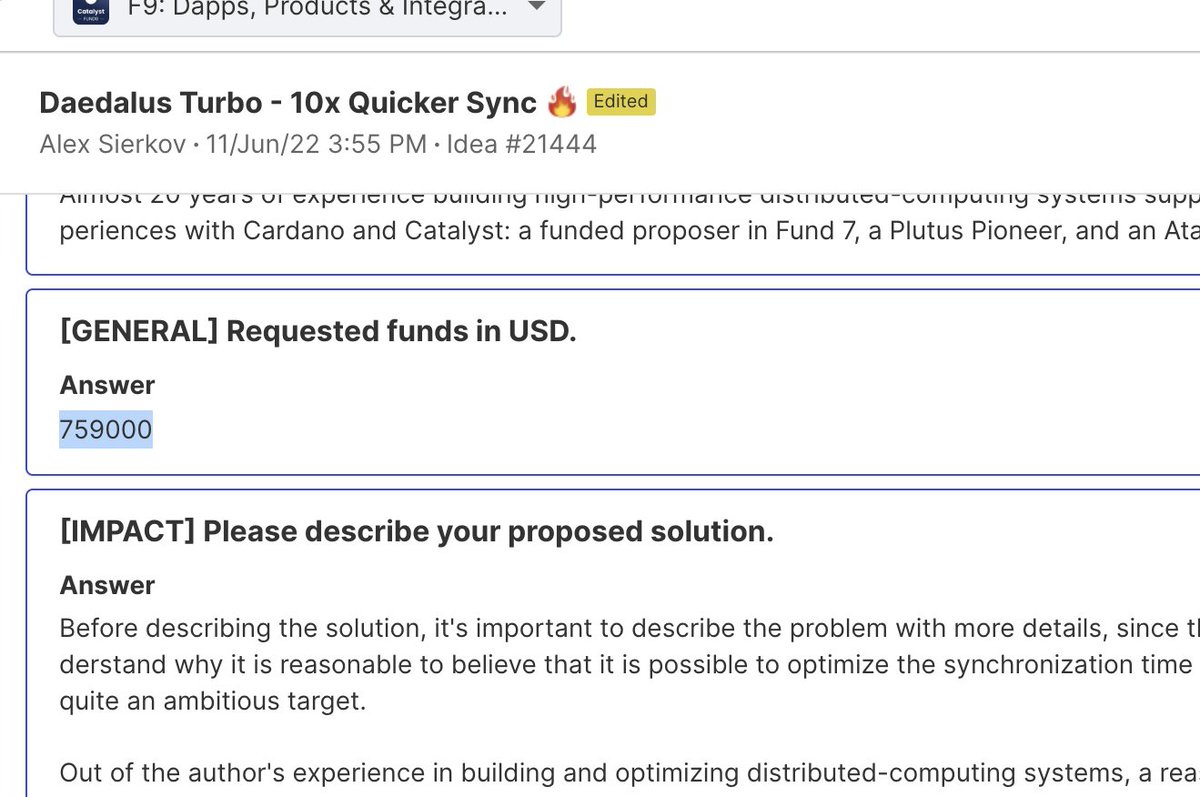
Task: Click the 11/Jun/22 3:55 PM timestamp
Action: pyautogui.click(x=316, y=145)
